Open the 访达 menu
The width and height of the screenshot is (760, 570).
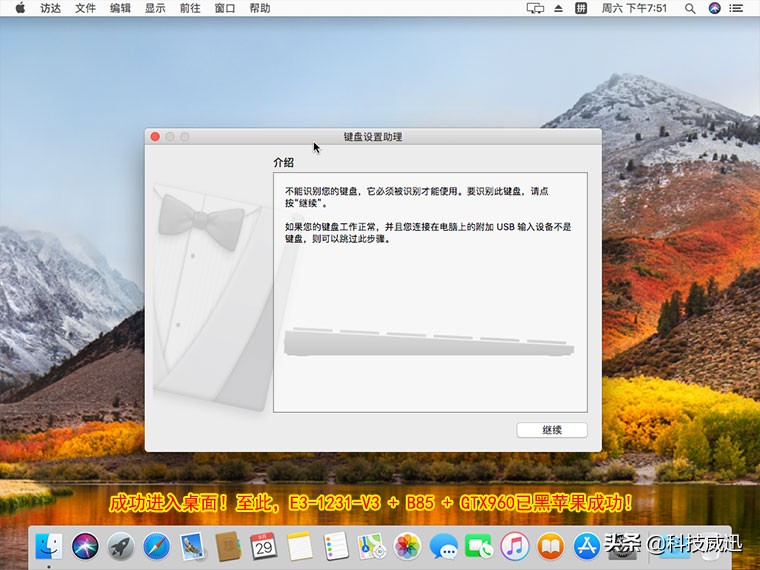pos(50,8)
